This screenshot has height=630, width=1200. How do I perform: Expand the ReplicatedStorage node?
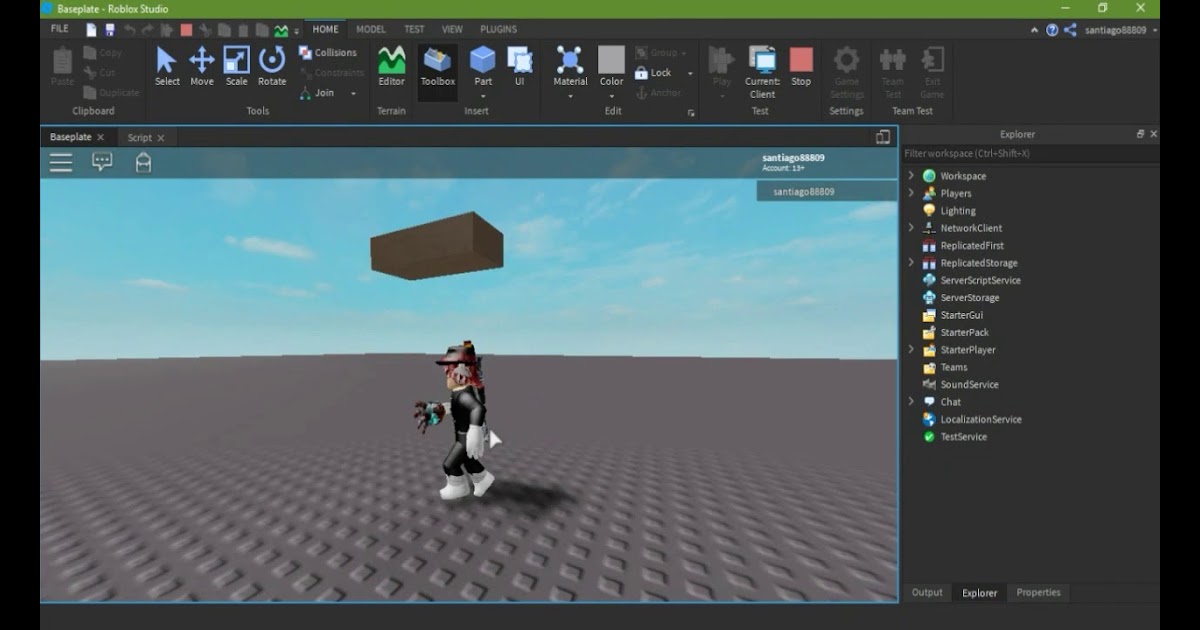pos(911,263)
